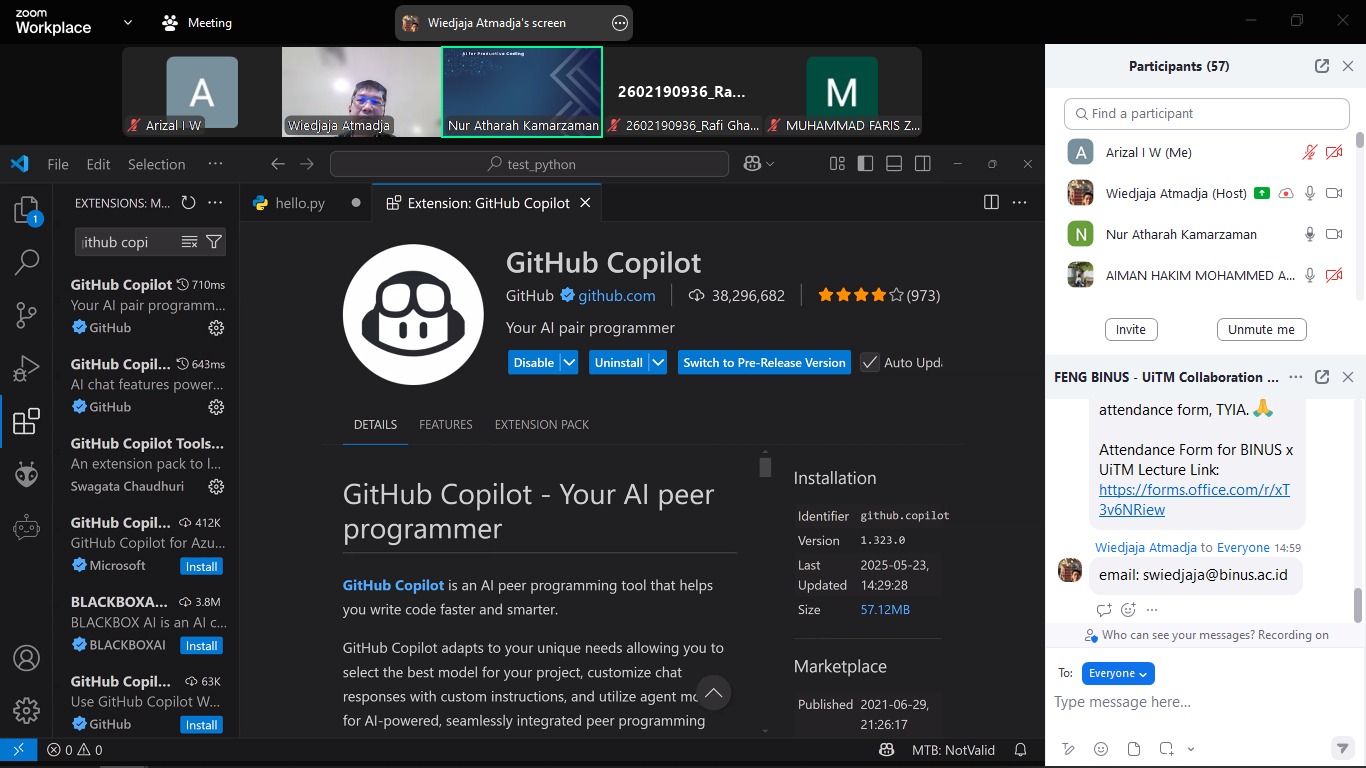Open the PlatformIO alien-head icon
1366x768 pixels.
pos(26,474)
